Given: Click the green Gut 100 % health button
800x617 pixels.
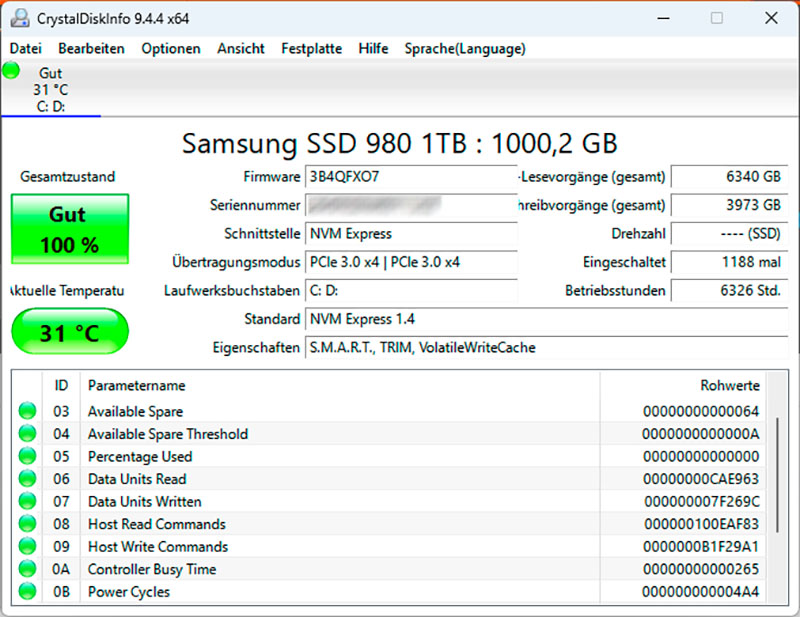Looking at the screenshot, I should coord(69,226).
